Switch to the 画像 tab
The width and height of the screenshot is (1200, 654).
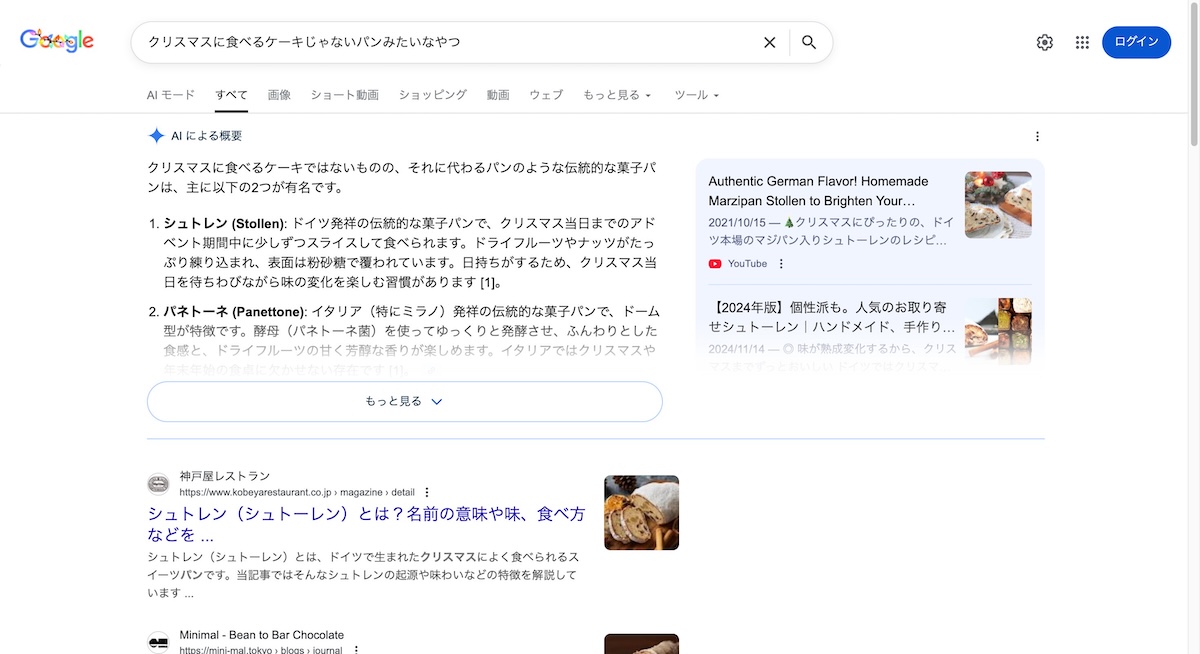point(279,95)
